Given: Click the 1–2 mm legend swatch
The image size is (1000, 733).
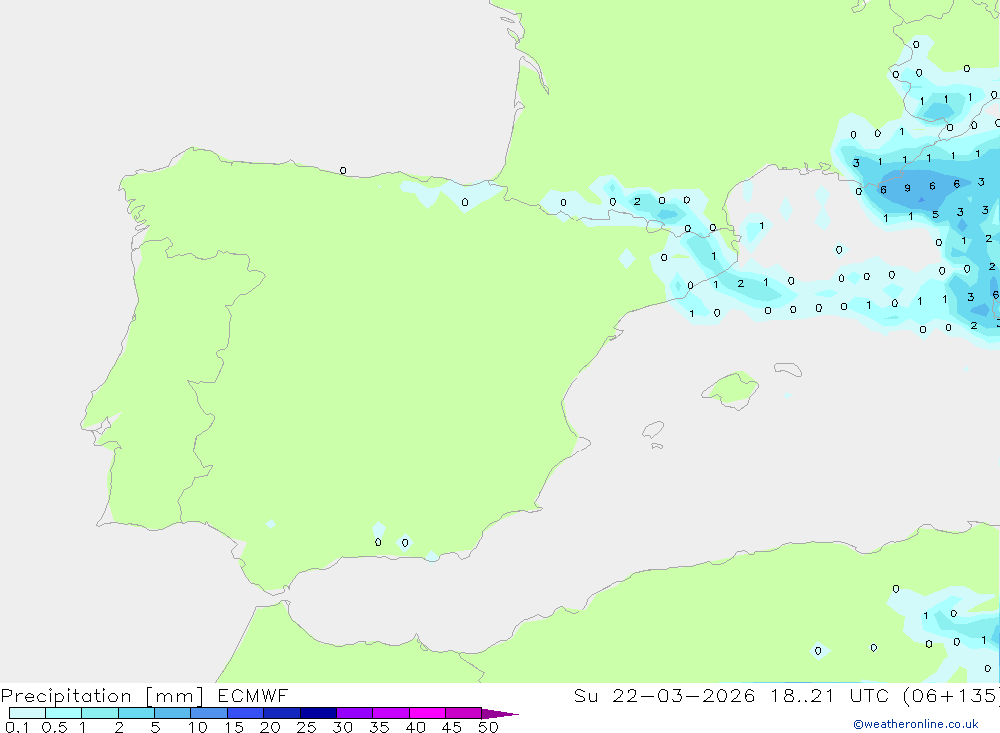Looking at the screenshot, I should click(x=99, y=713).
